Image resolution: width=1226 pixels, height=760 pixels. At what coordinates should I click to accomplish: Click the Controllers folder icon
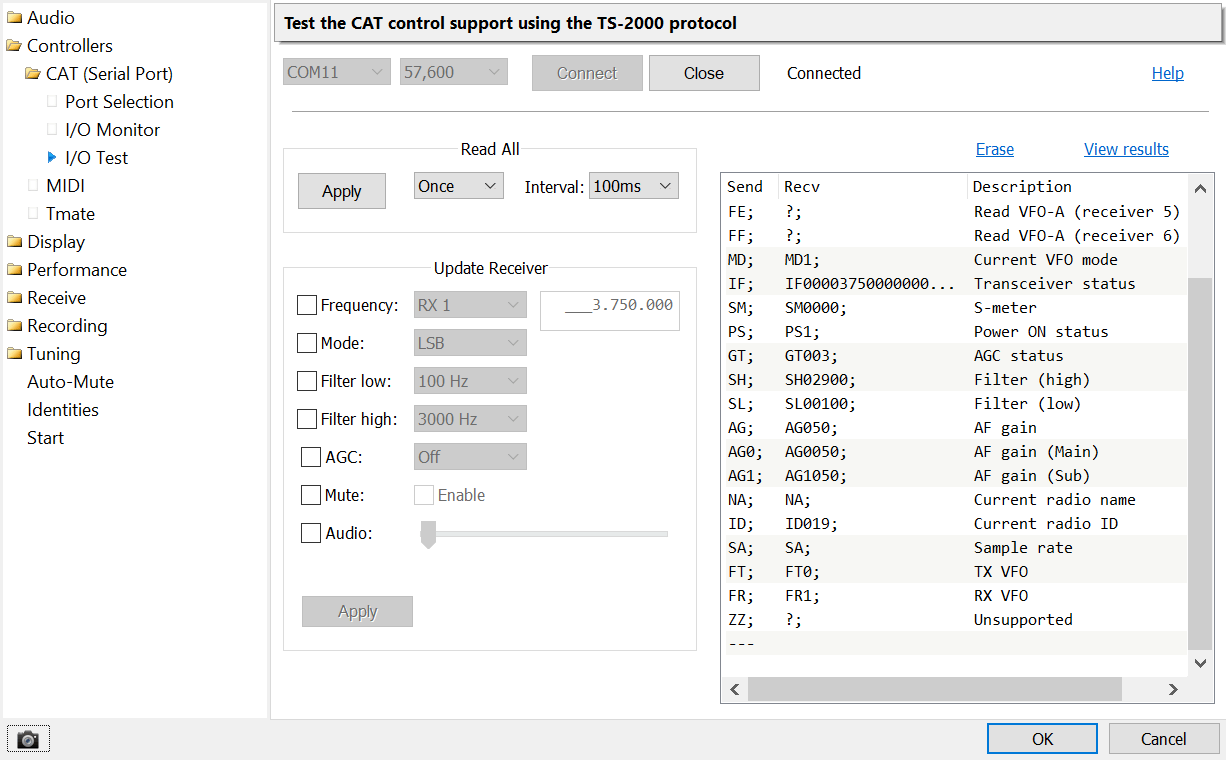(x=14, y=46)
